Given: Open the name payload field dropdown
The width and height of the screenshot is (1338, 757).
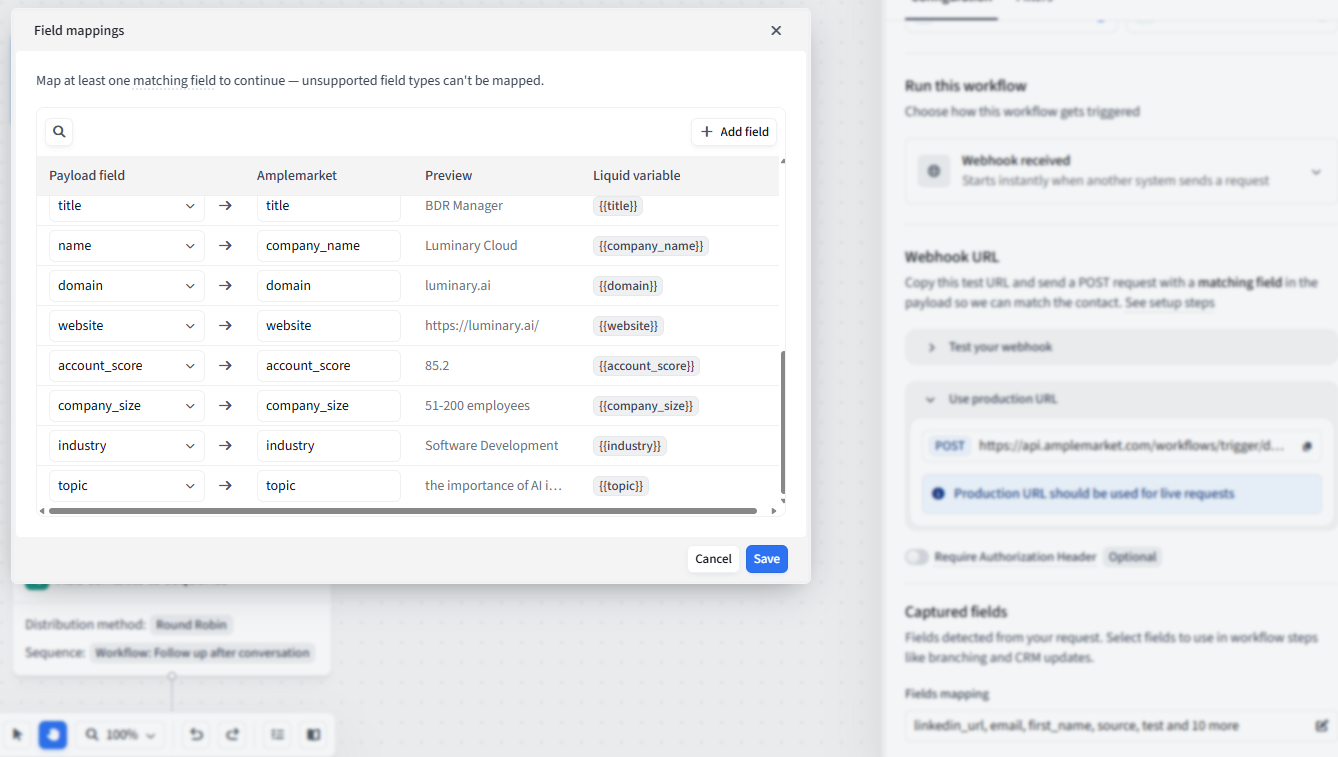Looking at the screenshot, I should click(x=127, y=246).
